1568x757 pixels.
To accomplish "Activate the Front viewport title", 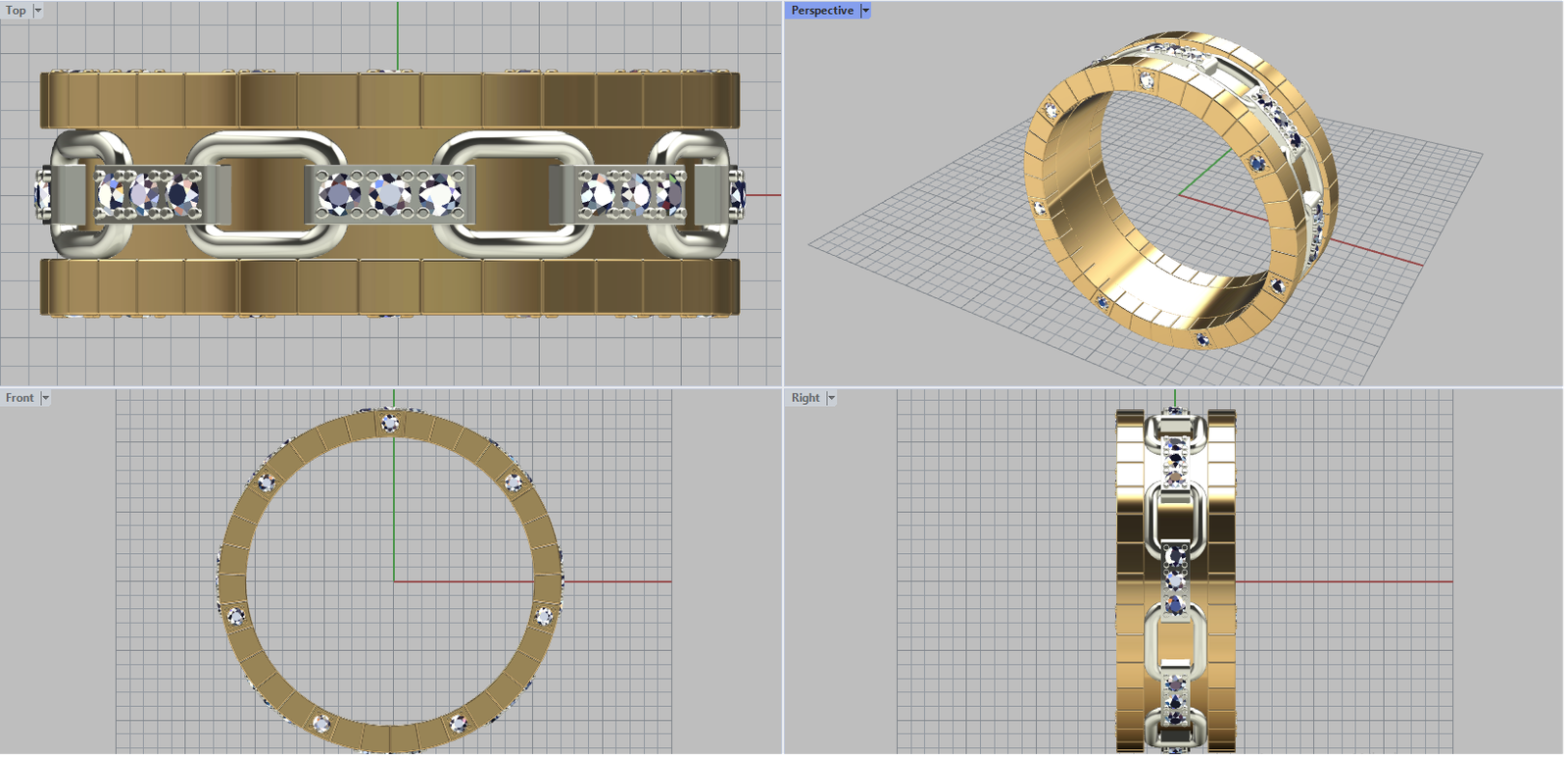I will pos(20,398).
